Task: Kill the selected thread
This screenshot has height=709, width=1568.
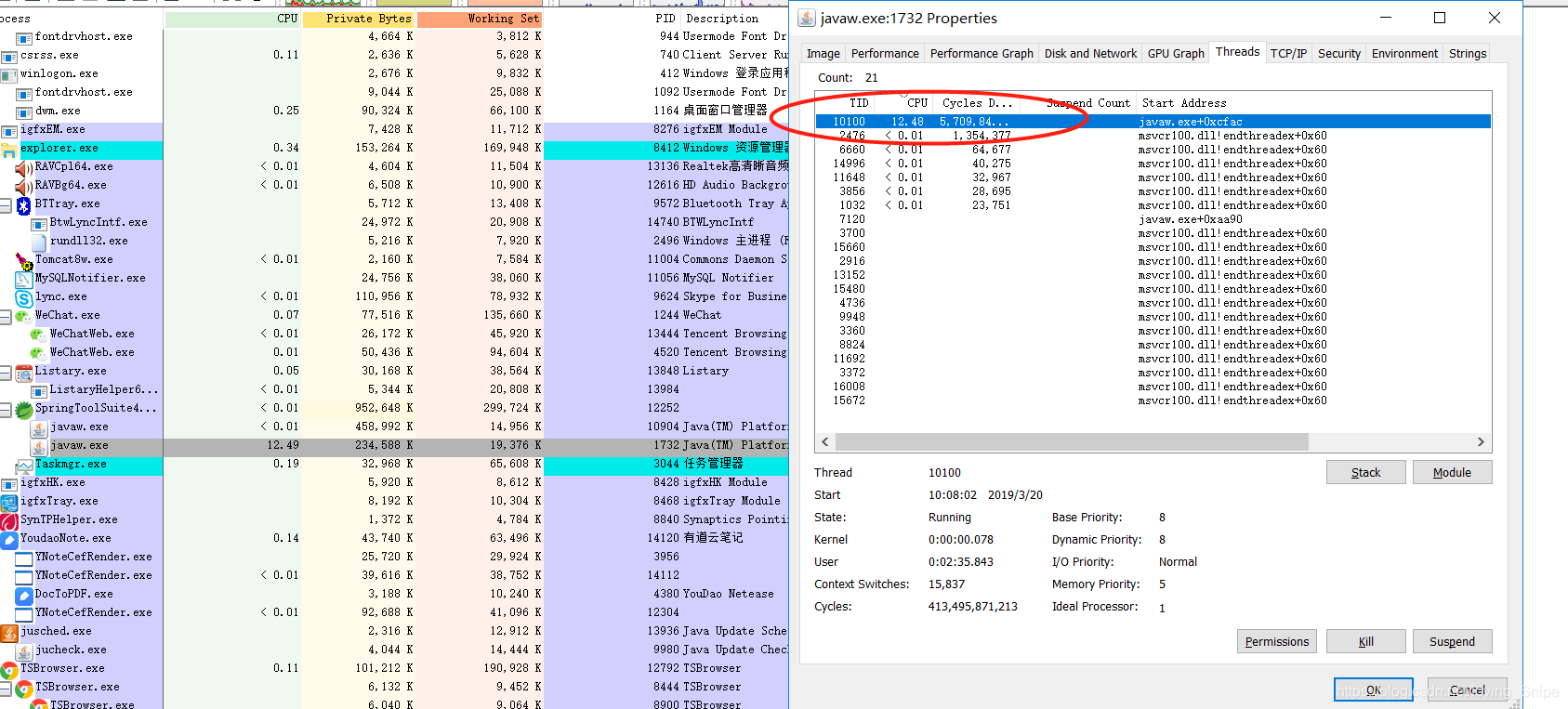Action: pyautogui.click(x=1365, y=641)
